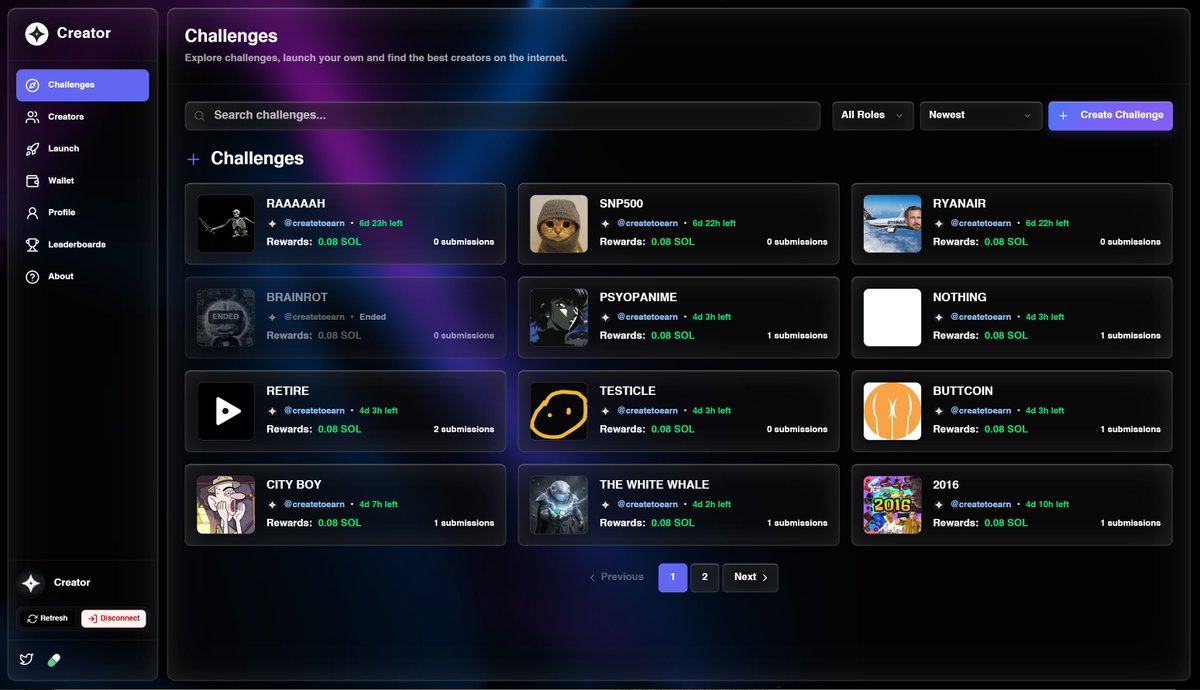Click Refresh to reload wallet info
This screenshot has width=1200, height=690.
point(46,618)
